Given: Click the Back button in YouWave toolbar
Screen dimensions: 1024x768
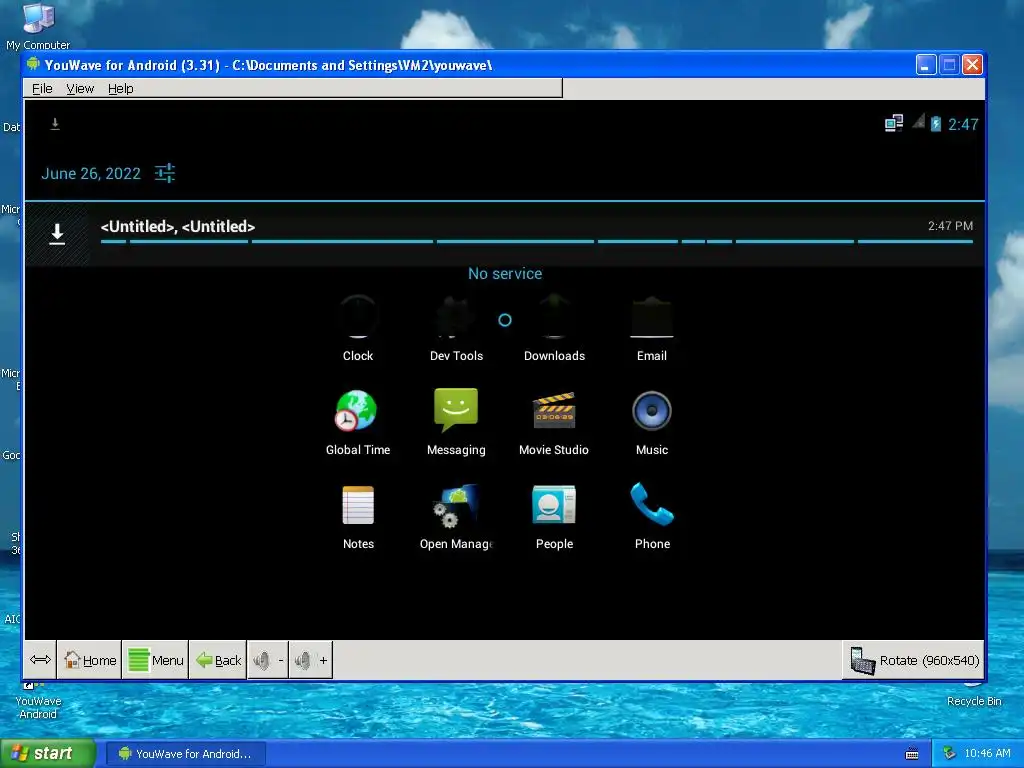Looking at the screenshot, I should [x=218, y=660].
